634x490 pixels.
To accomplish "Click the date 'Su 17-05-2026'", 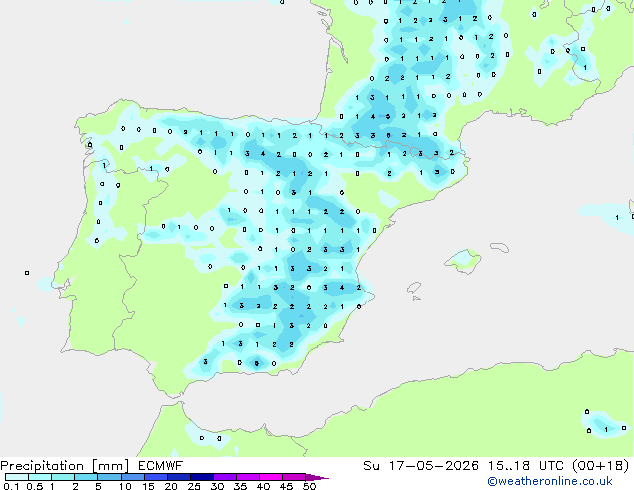I will coord(421,466).
